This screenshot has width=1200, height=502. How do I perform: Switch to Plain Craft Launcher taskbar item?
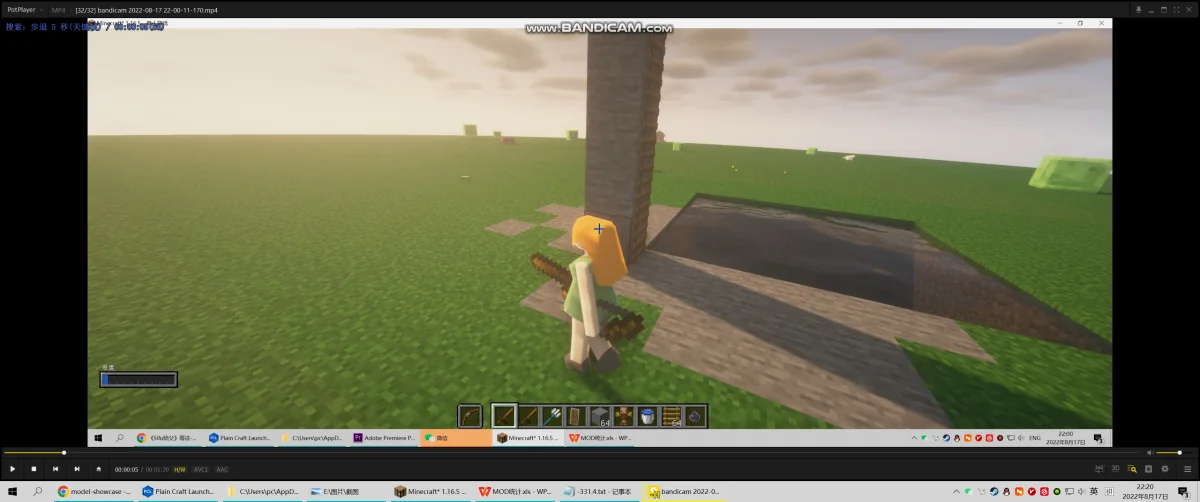[179, 491]
